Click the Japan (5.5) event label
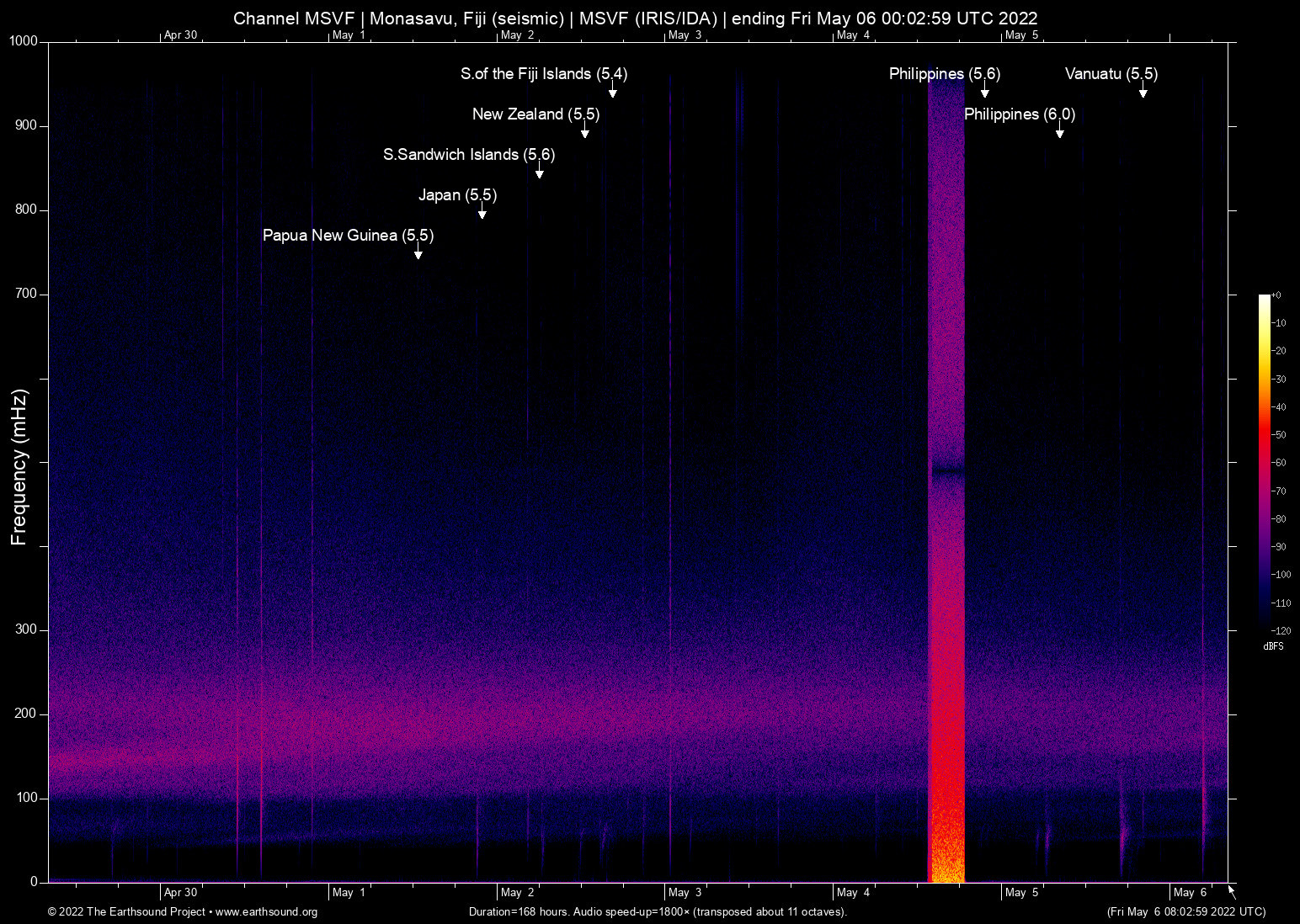 [x=458, y=195]
